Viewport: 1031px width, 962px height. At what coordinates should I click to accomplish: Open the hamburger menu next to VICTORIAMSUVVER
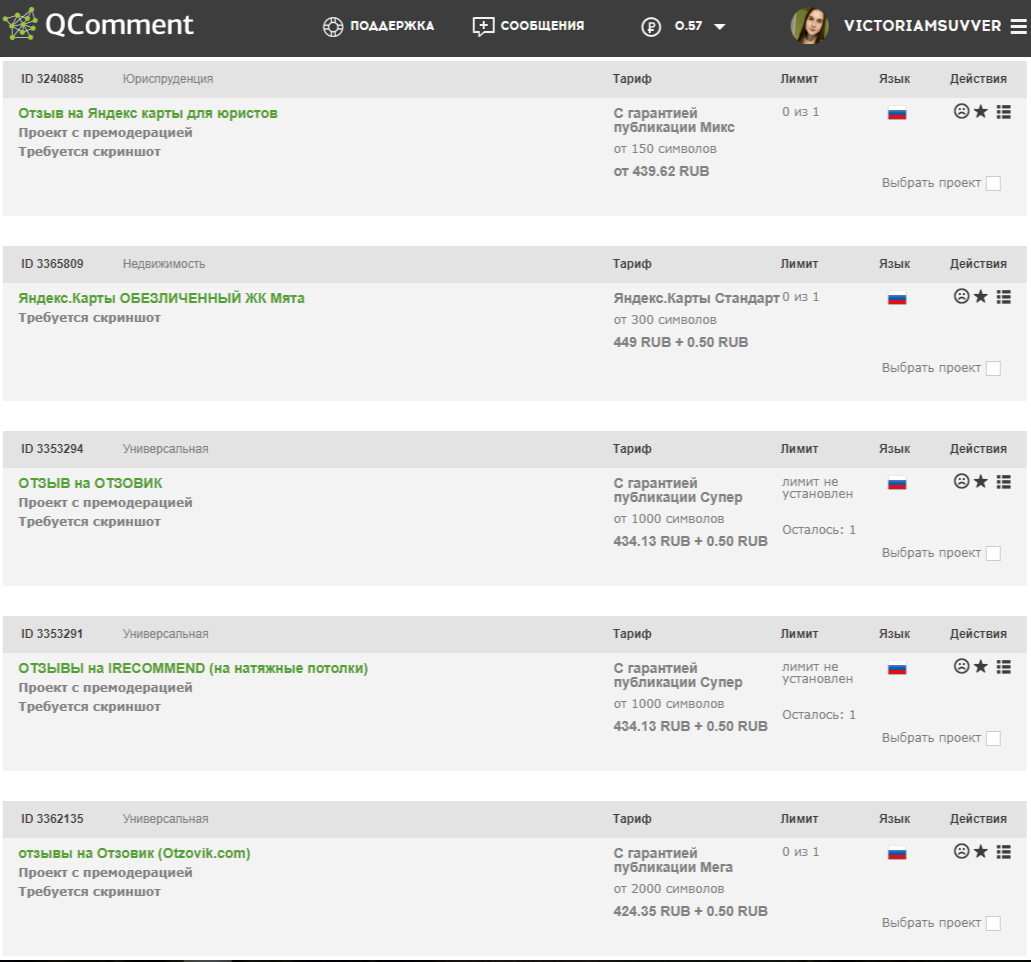tap(1018, 26)
